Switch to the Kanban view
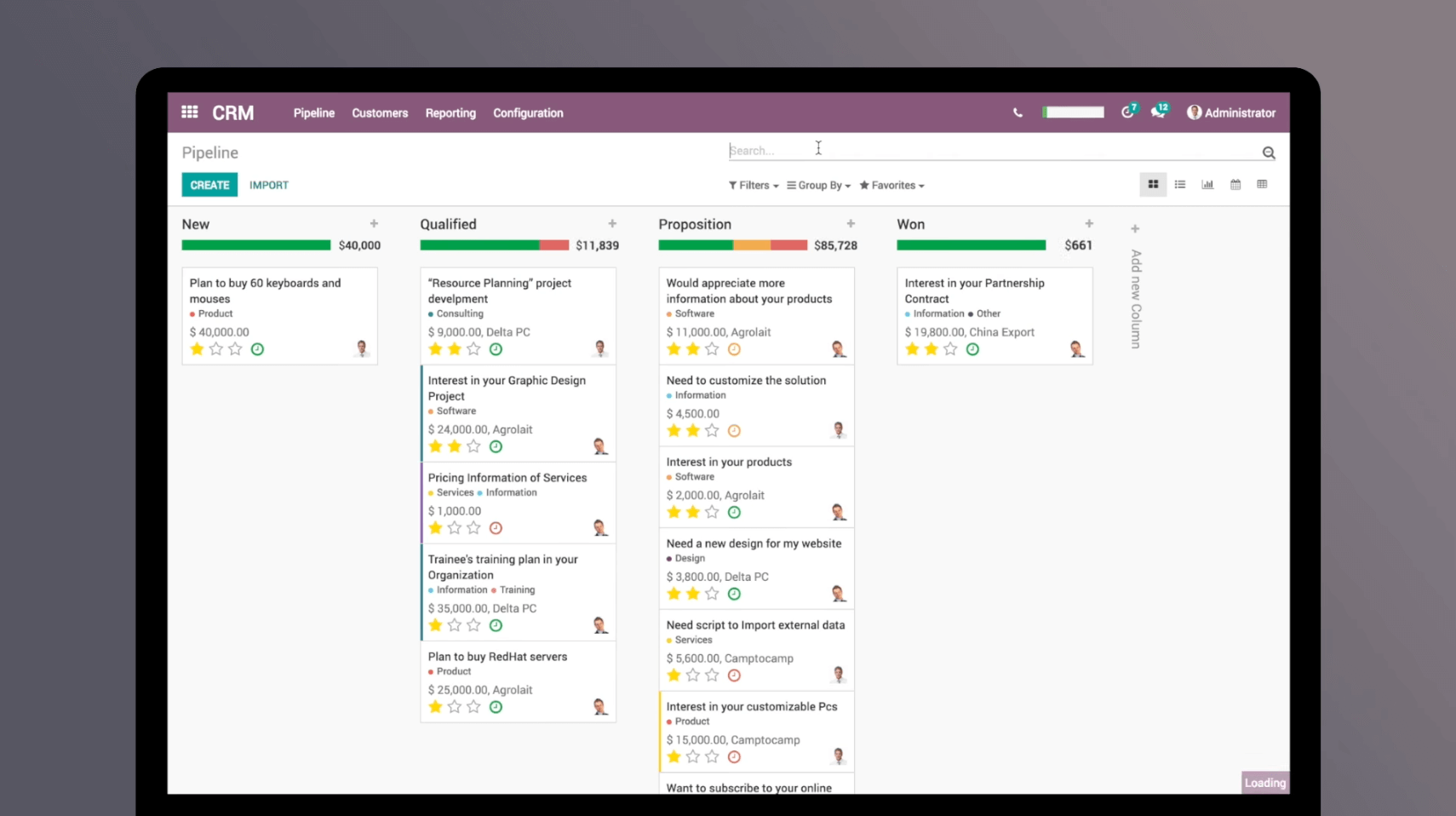Screen dimensions: 1456x816 [x=1153, y=184]
